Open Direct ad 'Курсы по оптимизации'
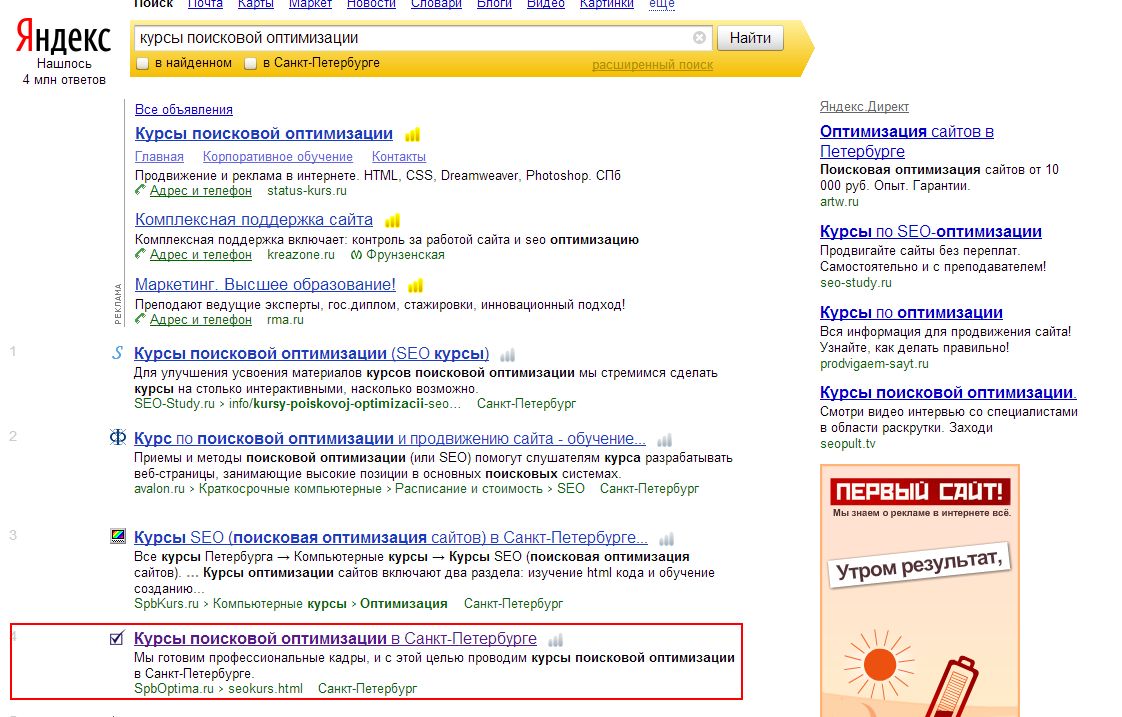The width and height of the screenshot is (1122, 717). (911, 313)
